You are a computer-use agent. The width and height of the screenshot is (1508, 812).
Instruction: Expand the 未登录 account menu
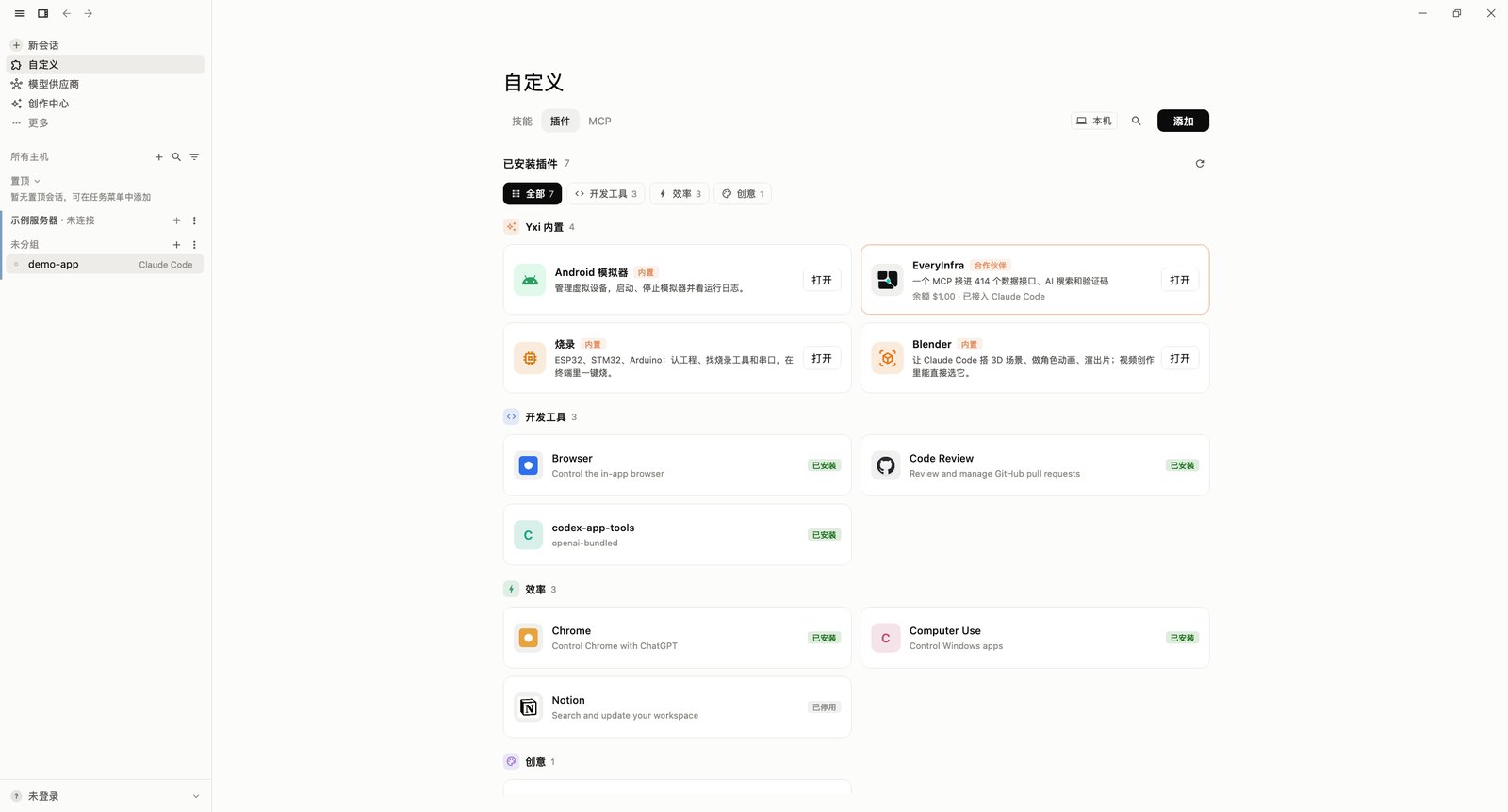[106, 796]
